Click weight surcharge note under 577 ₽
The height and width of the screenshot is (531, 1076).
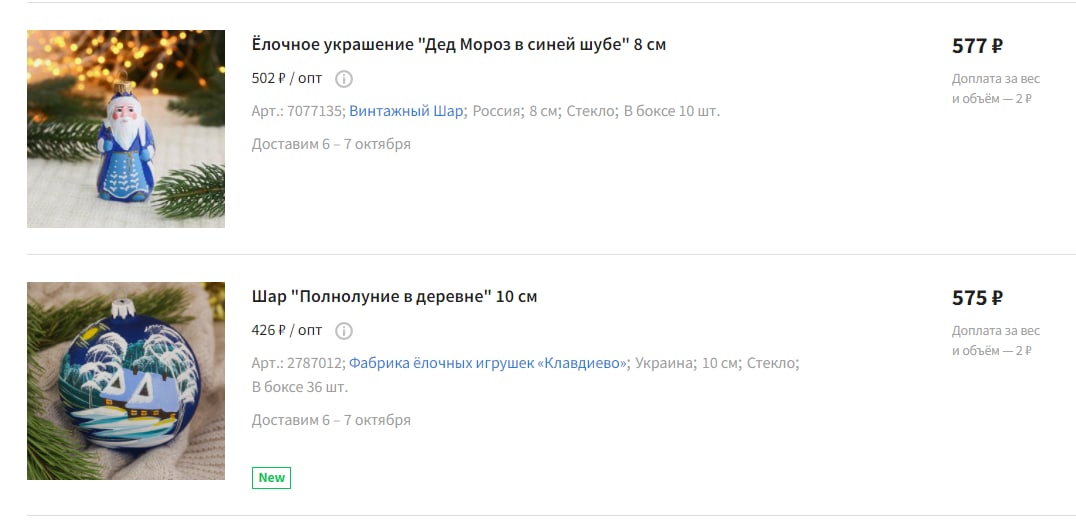click(996, 88)
